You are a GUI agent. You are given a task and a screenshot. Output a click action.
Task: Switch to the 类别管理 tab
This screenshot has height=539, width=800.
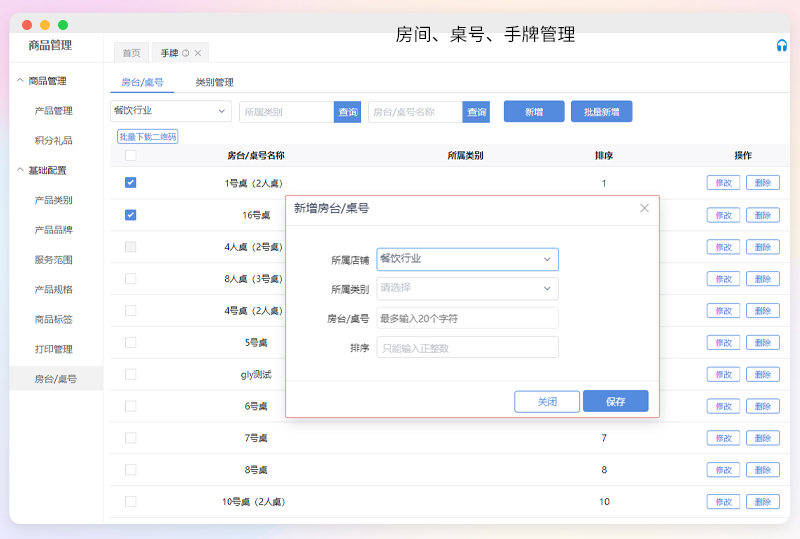(214, 83)
